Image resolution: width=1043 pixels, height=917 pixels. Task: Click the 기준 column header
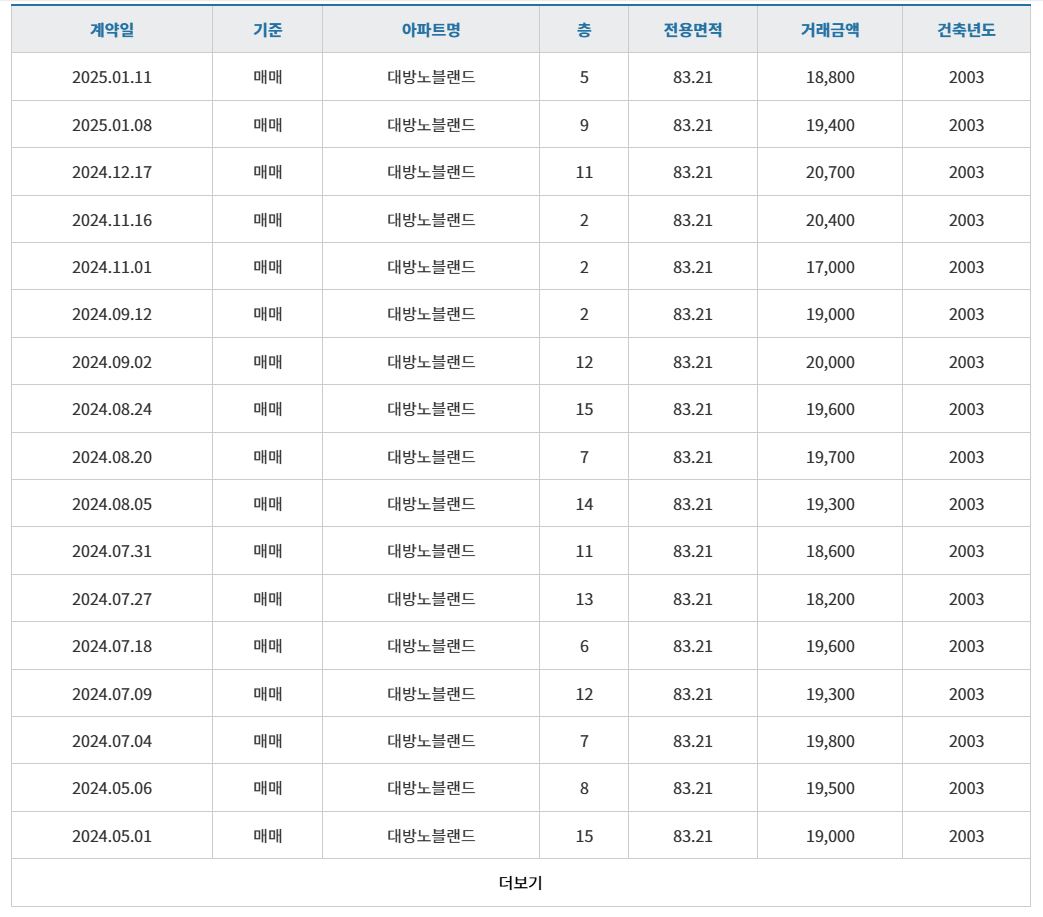(267, 30)
